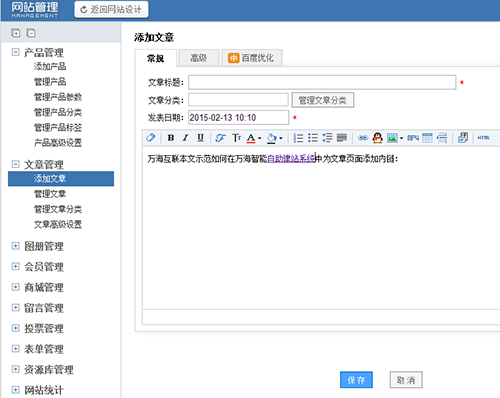
Task: Collapse all tree nodes icon
Action: tap(31, 33)
